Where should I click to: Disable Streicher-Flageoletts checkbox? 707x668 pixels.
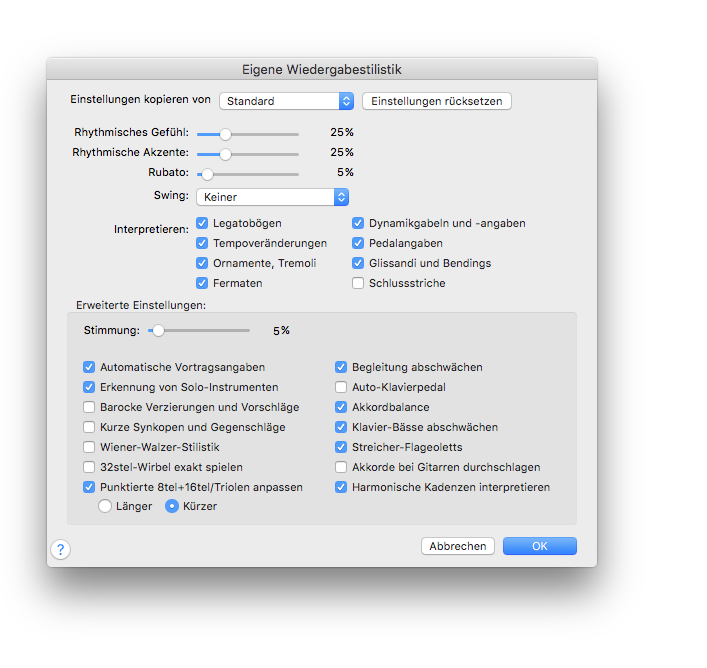[x=341, y=447]
